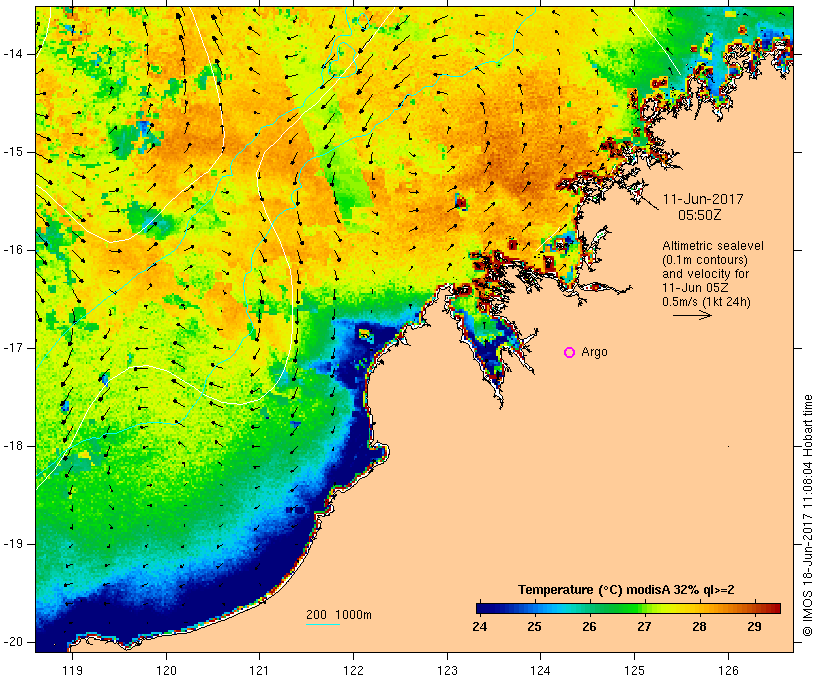Click the longitude label 123
The width and height of the screenshot is (820, 680).
pyautogui.click(x=447, y=670)
